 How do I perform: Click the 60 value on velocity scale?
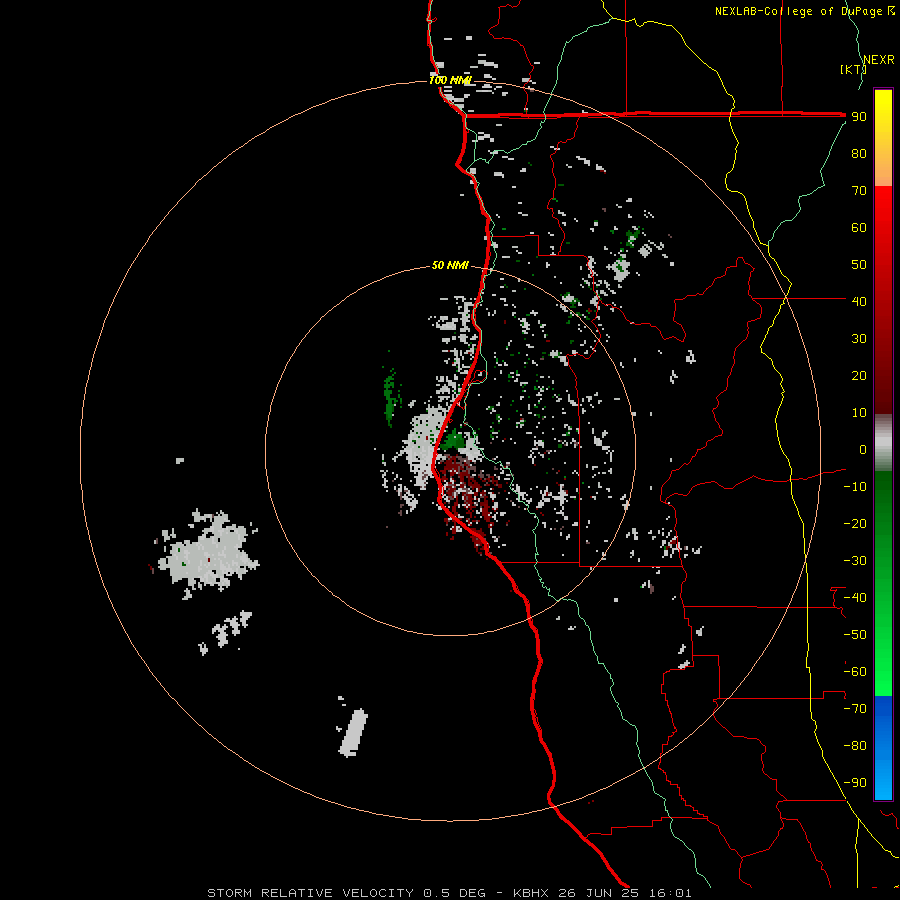click(x=859, y=227)
